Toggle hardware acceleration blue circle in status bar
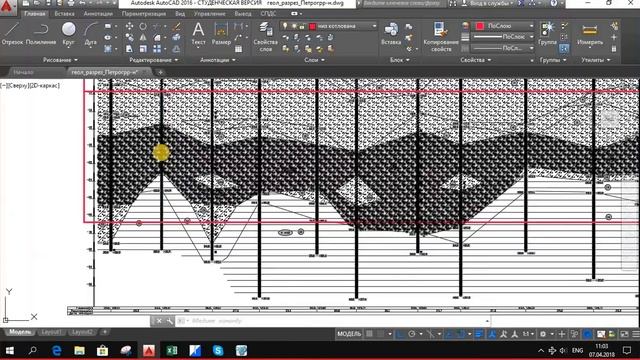This screenshot has height=360, width=640. pos(588,334)
